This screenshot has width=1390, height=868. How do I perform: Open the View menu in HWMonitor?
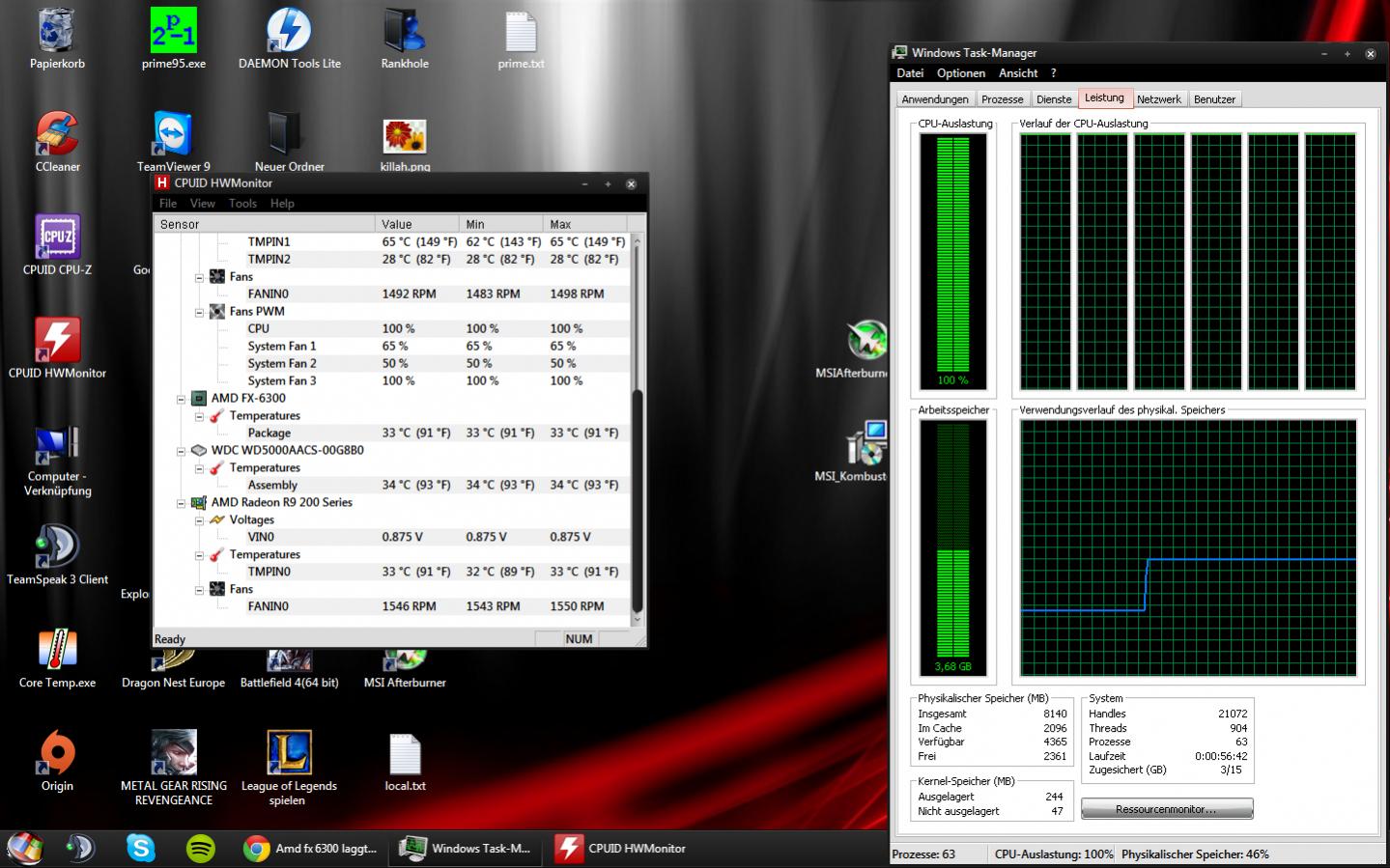click(x=203, y=203)
